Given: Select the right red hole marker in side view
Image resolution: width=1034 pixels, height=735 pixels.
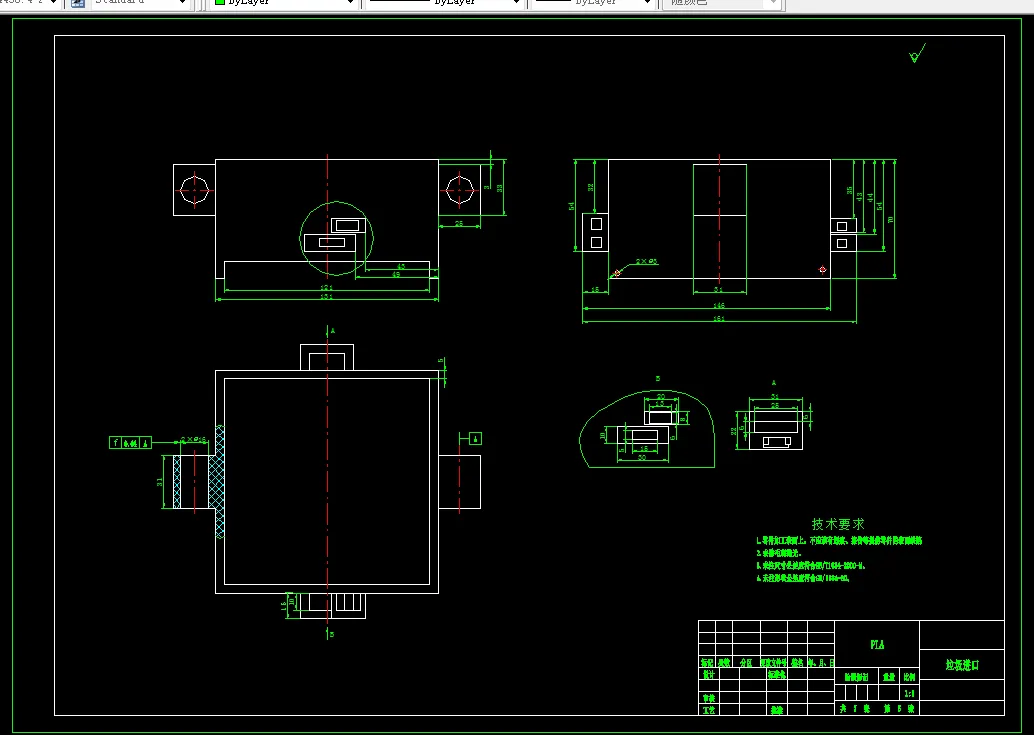Looking at the screenshot, I should pyautogui.click(x=822, y=270).
